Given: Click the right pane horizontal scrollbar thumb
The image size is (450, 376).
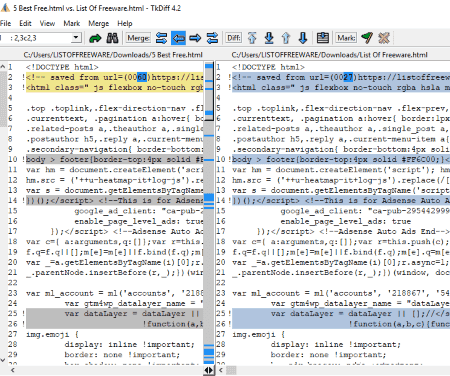Looking at the screenshot, I should pyautogui.click(x=231, y=370).
